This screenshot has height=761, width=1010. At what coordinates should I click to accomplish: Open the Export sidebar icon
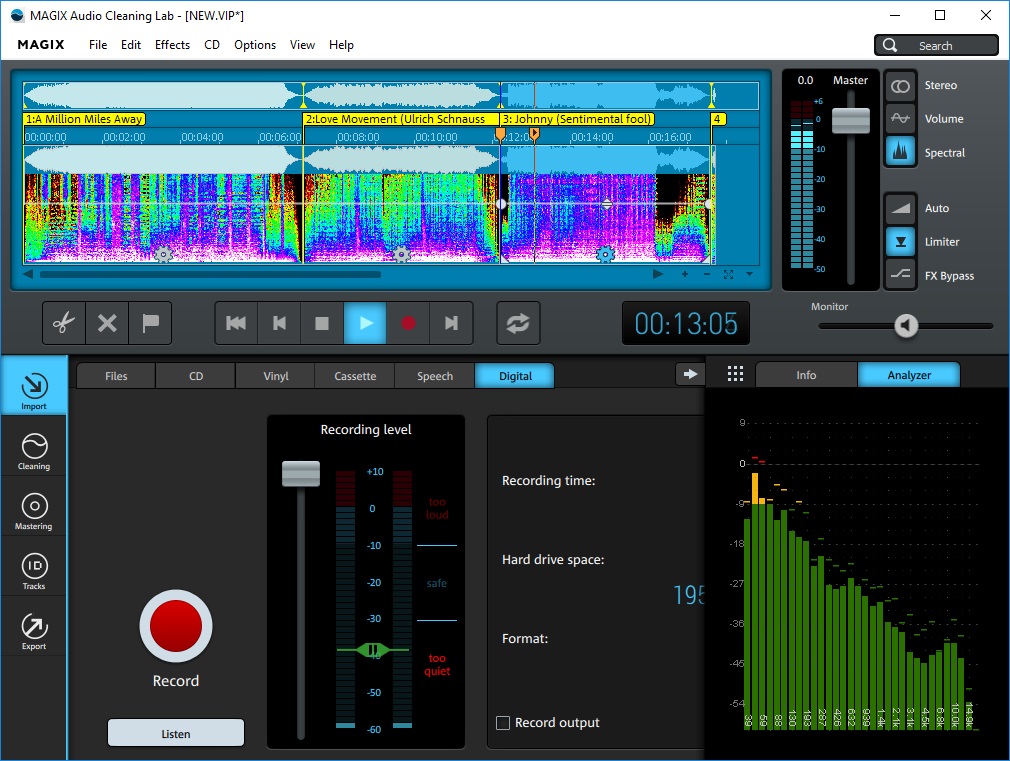click(x=33, y=628)
